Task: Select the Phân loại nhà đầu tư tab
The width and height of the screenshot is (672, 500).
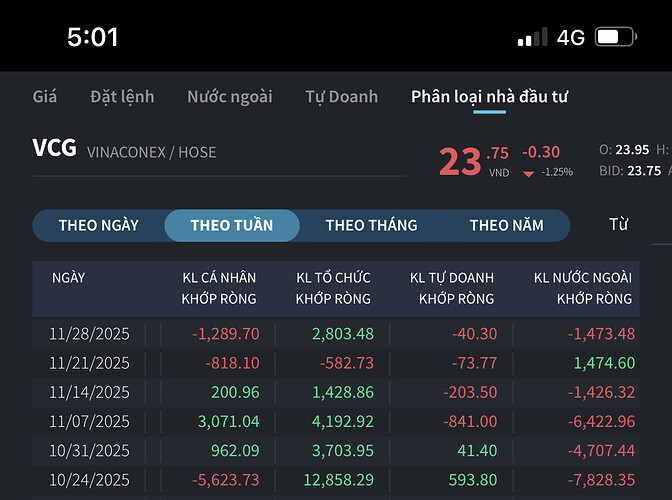Action: point(489,97)
